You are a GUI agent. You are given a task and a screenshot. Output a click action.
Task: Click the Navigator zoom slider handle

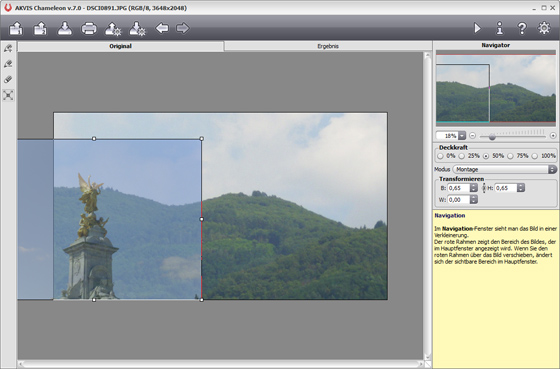[x=492, y=136]
